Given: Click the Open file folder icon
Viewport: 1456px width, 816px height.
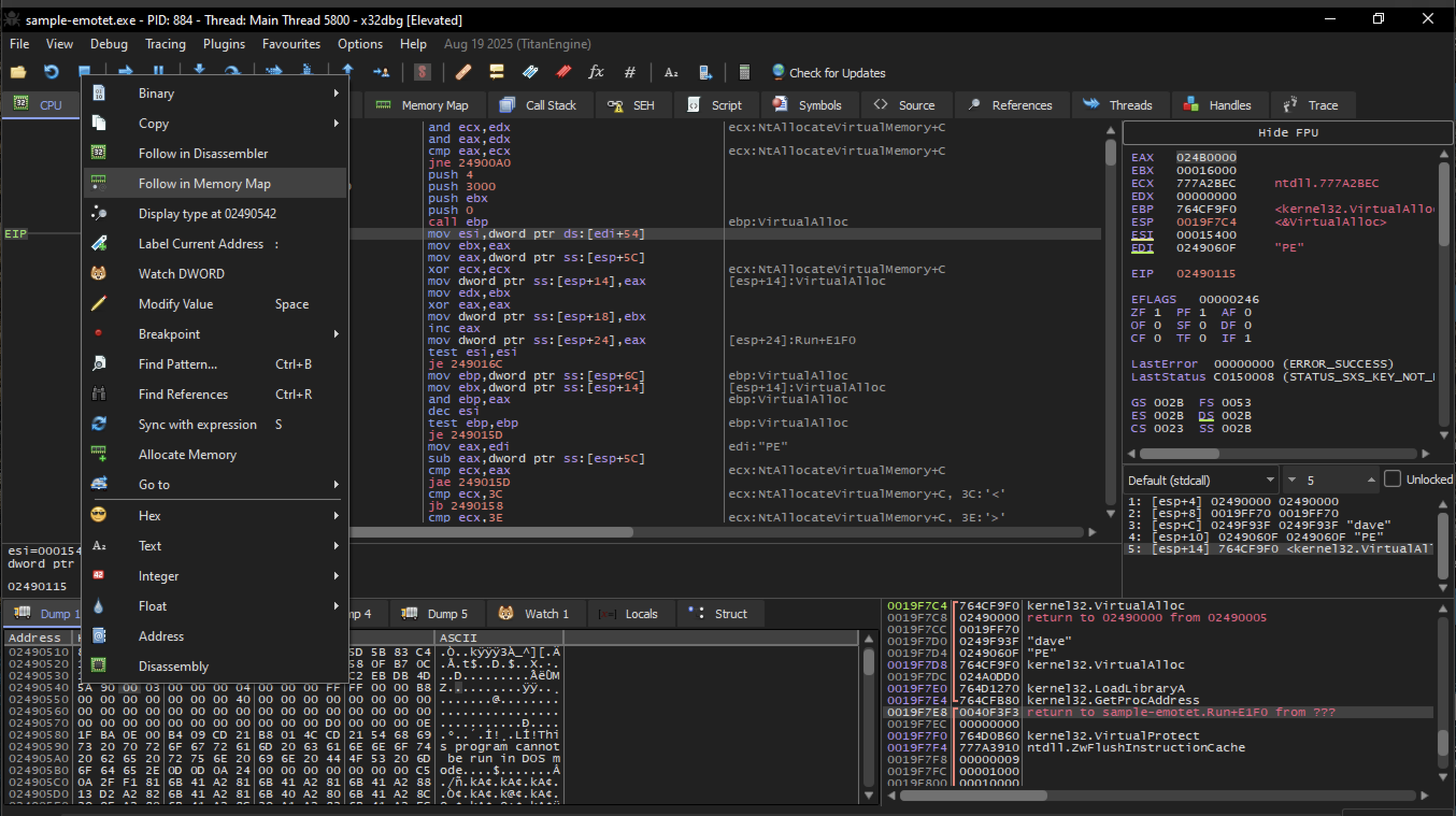Looking at the screenshot, I should [x=18, y=73].
